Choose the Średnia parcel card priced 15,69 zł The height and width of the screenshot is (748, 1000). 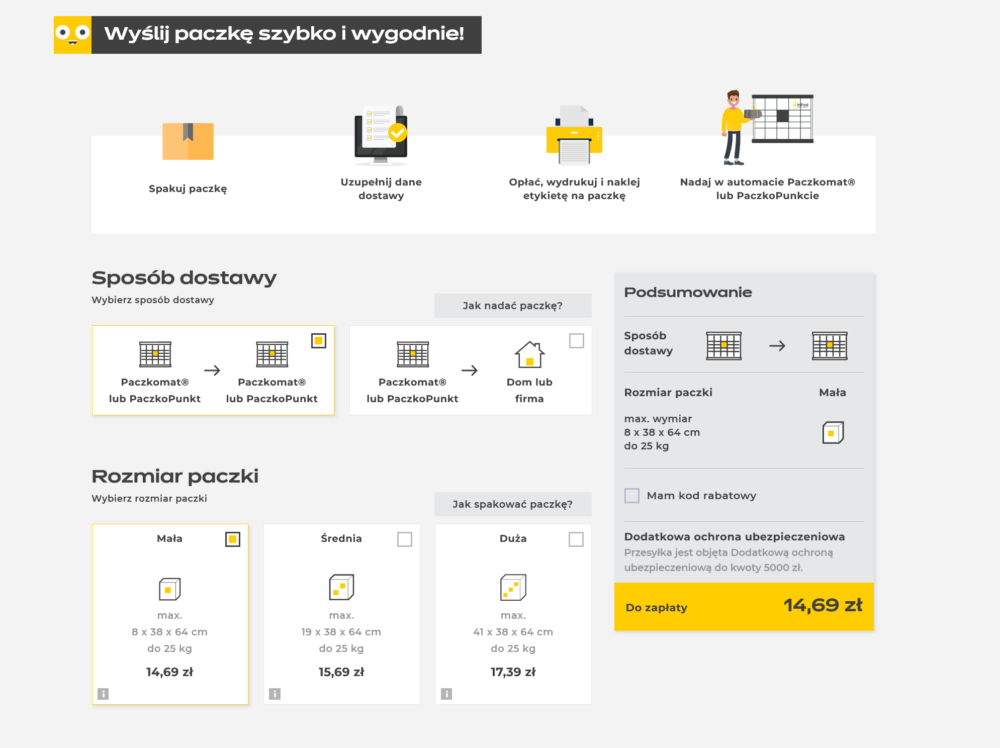pyautogui.click(x=342, y=614)
